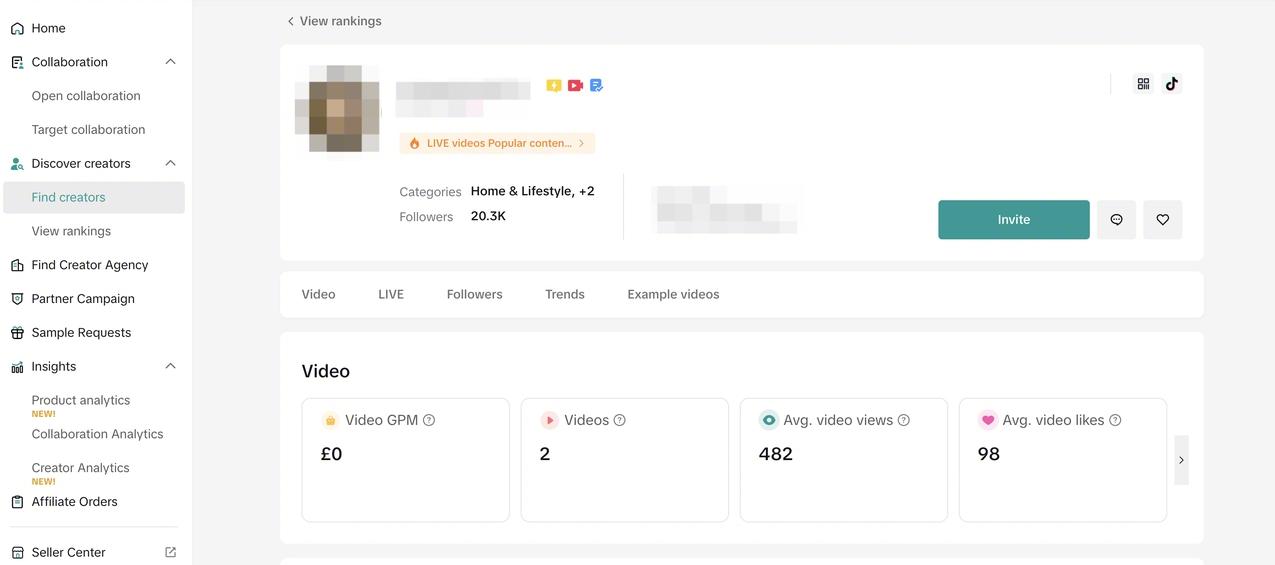
Task: Click the Avg. video views 482 value
Action: (x=776, y=454)
